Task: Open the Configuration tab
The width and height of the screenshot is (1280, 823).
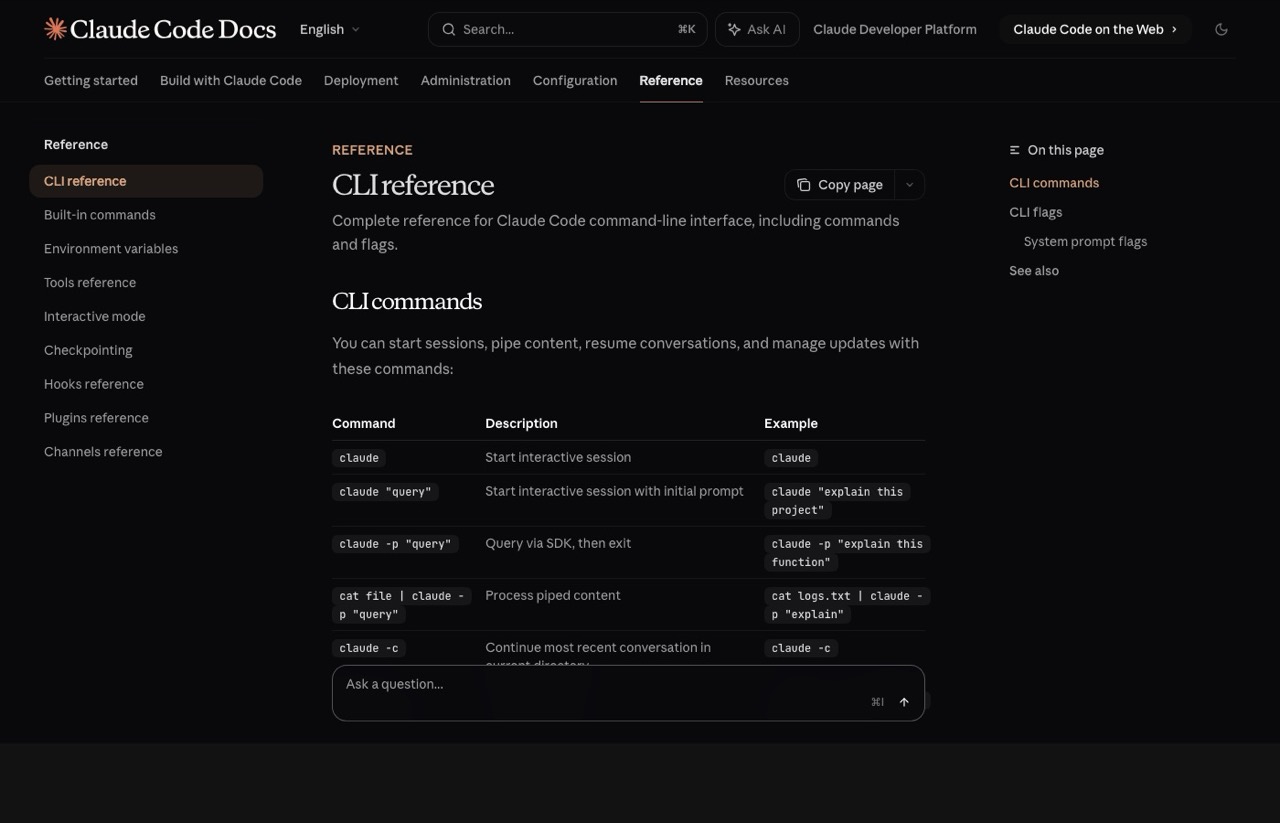Action: (575, 80)
